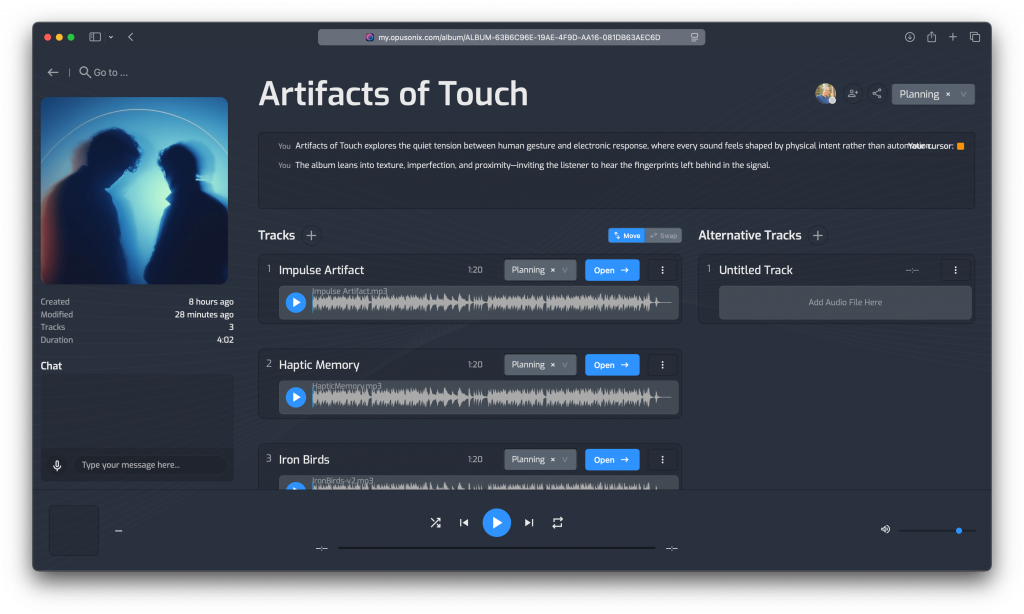The image size is (1024, 614).
Task: Switch to Swap mode for tracks
Action: pos(663,235)
